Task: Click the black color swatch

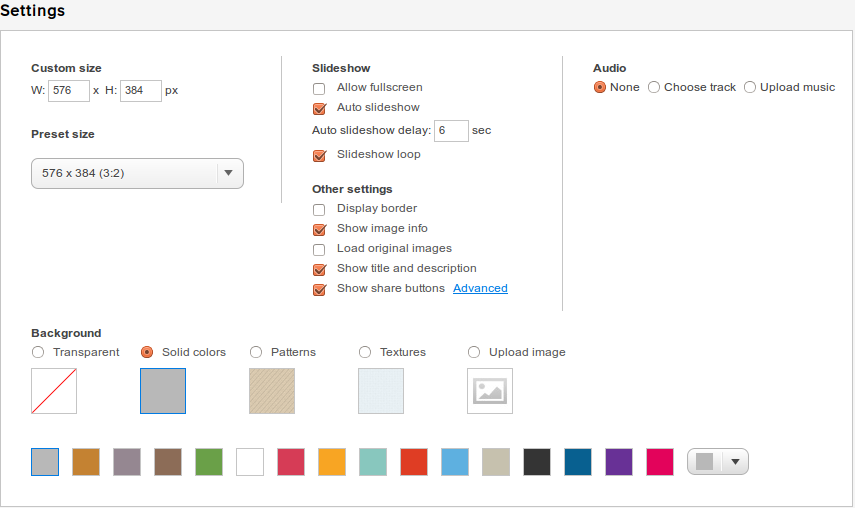Action: 537,462
